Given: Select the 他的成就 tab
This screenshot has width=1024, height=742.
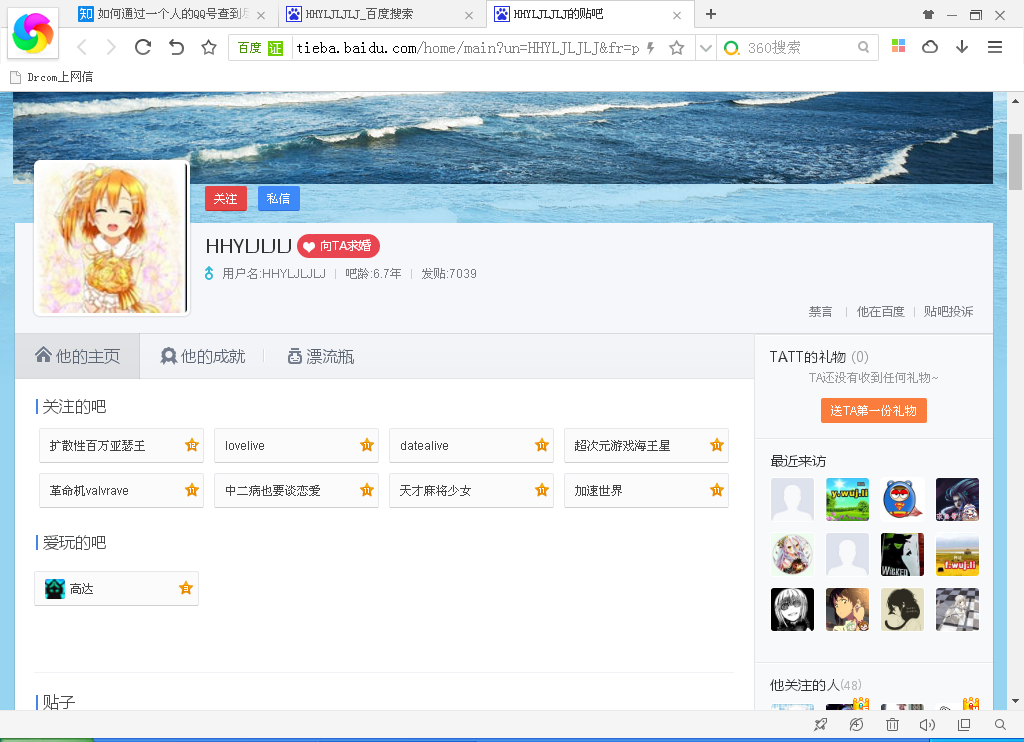Looking at the screenshot, I should pos(202,356).
